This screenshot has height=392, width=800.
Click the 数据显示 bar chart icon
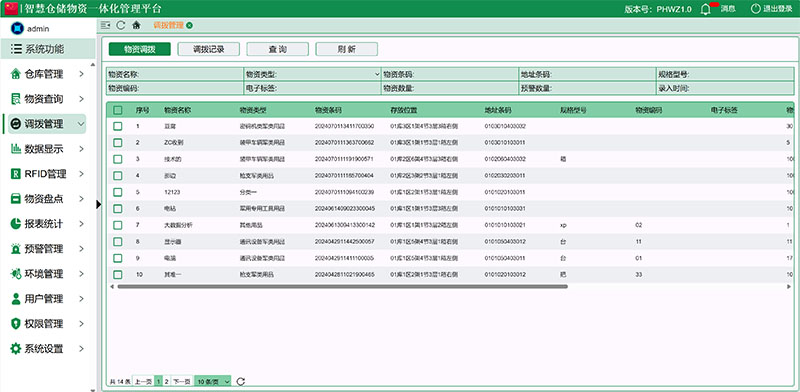[16, 149]
